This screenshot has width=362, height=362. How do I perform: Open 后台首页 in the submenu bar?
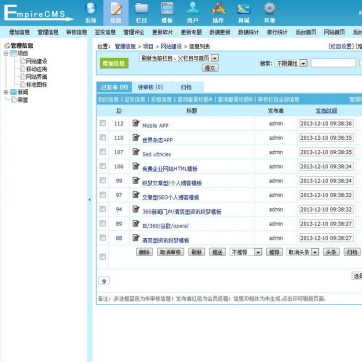[306, 32]
